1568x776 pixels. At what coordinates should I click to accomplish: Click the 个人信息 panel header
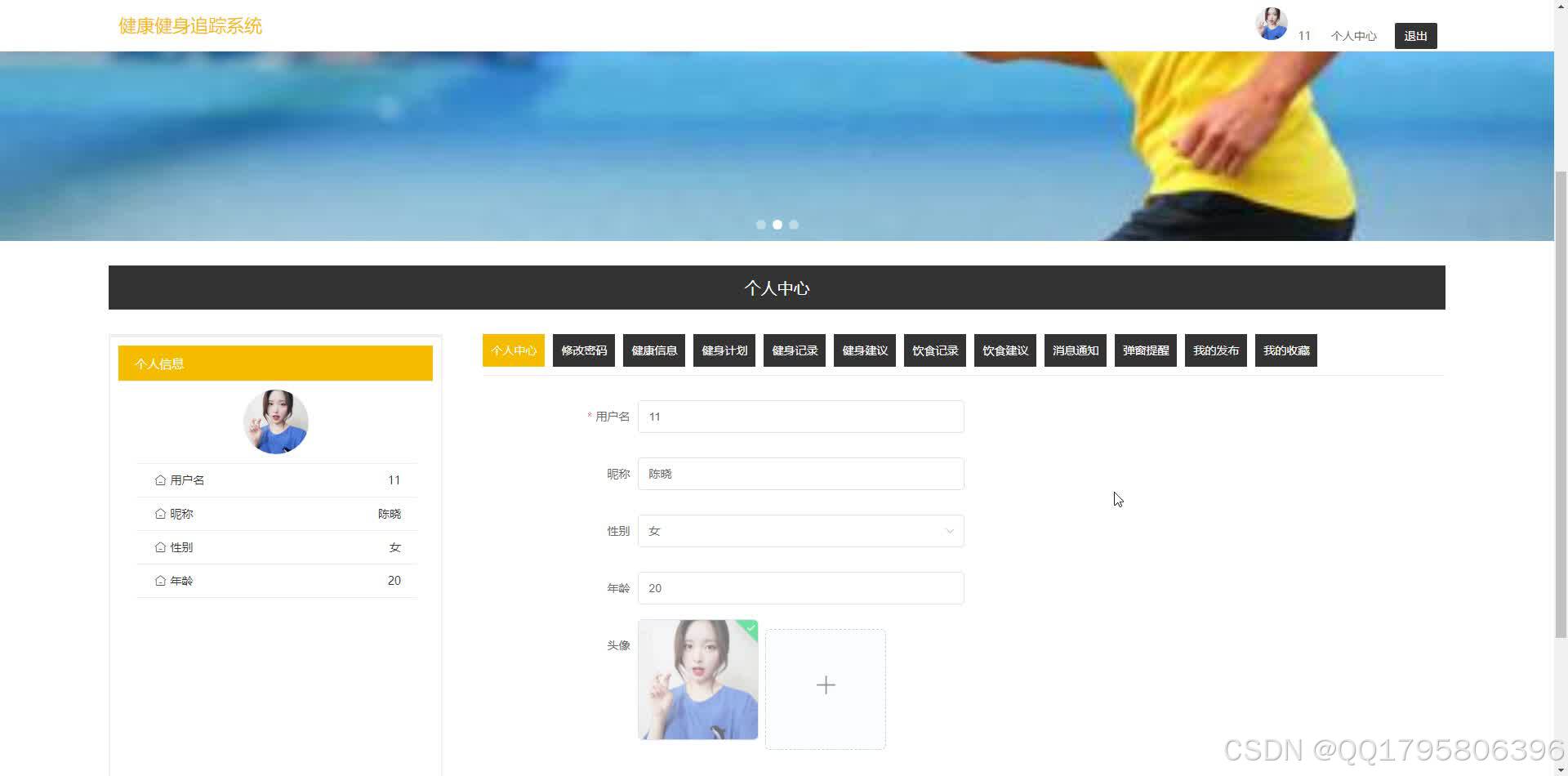[x=275, y=363]
